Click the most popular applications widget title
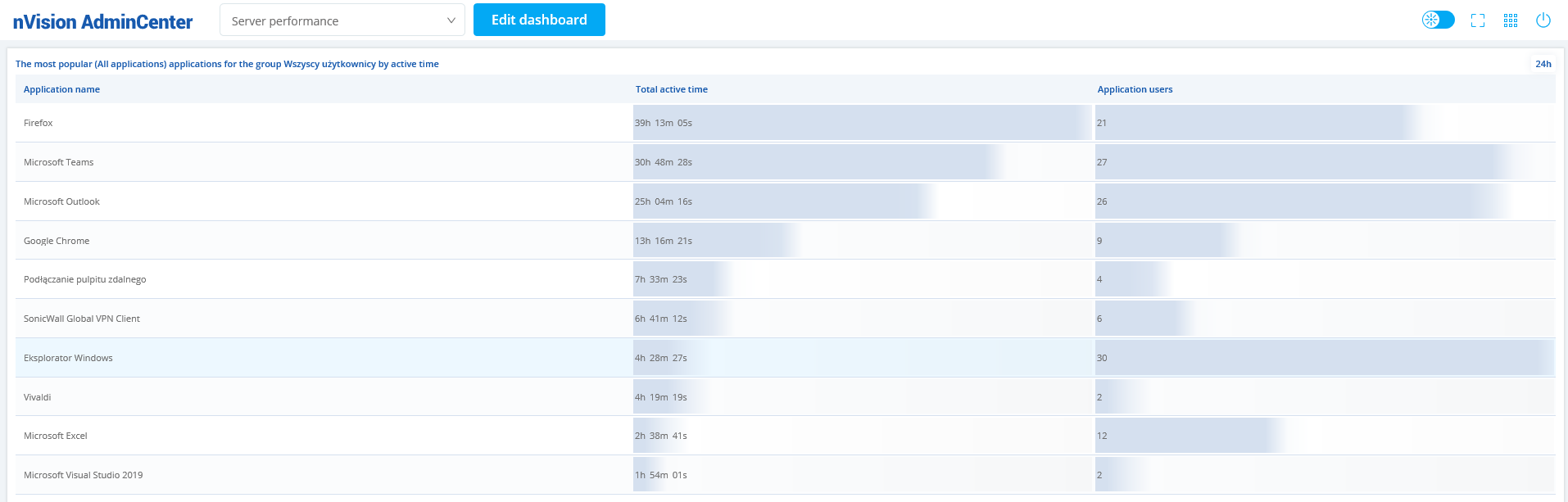The width and height of the screenshot is (1568, 502). click(227, 64)
